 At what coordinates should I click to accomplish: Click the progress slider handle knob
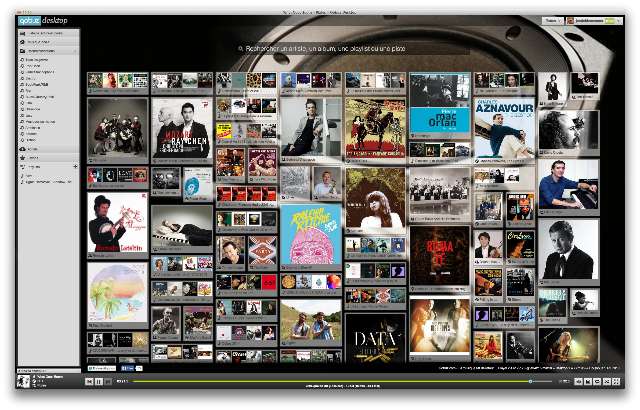point(530,381)
